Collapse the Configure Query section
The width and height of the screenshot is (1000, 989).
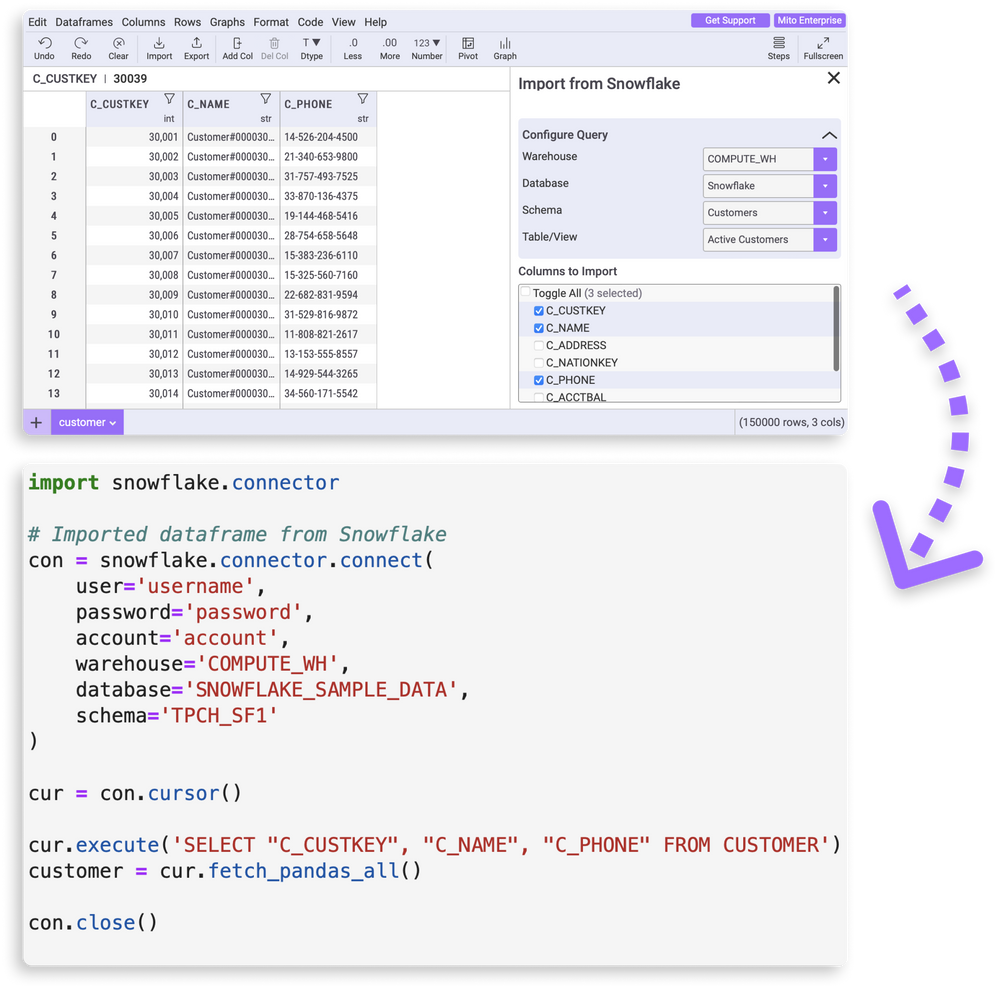(x=828, y=135)
